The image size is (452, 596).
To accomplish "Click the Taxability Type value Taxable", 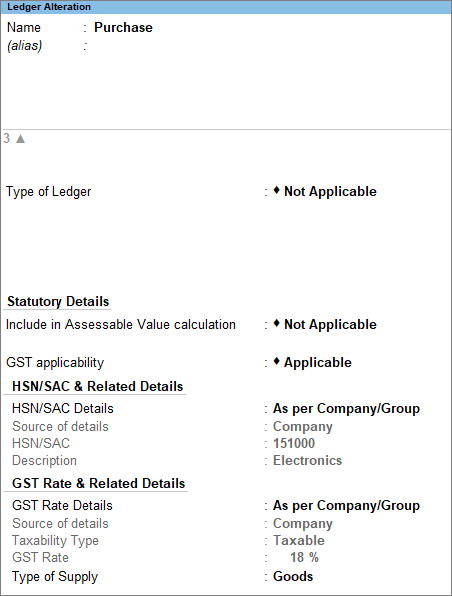I will 299,540.
